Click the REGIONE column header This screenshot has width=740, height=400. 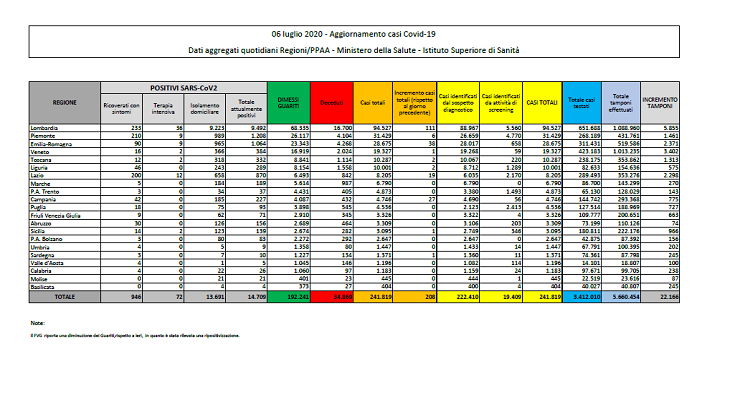[x=65, y=103]
